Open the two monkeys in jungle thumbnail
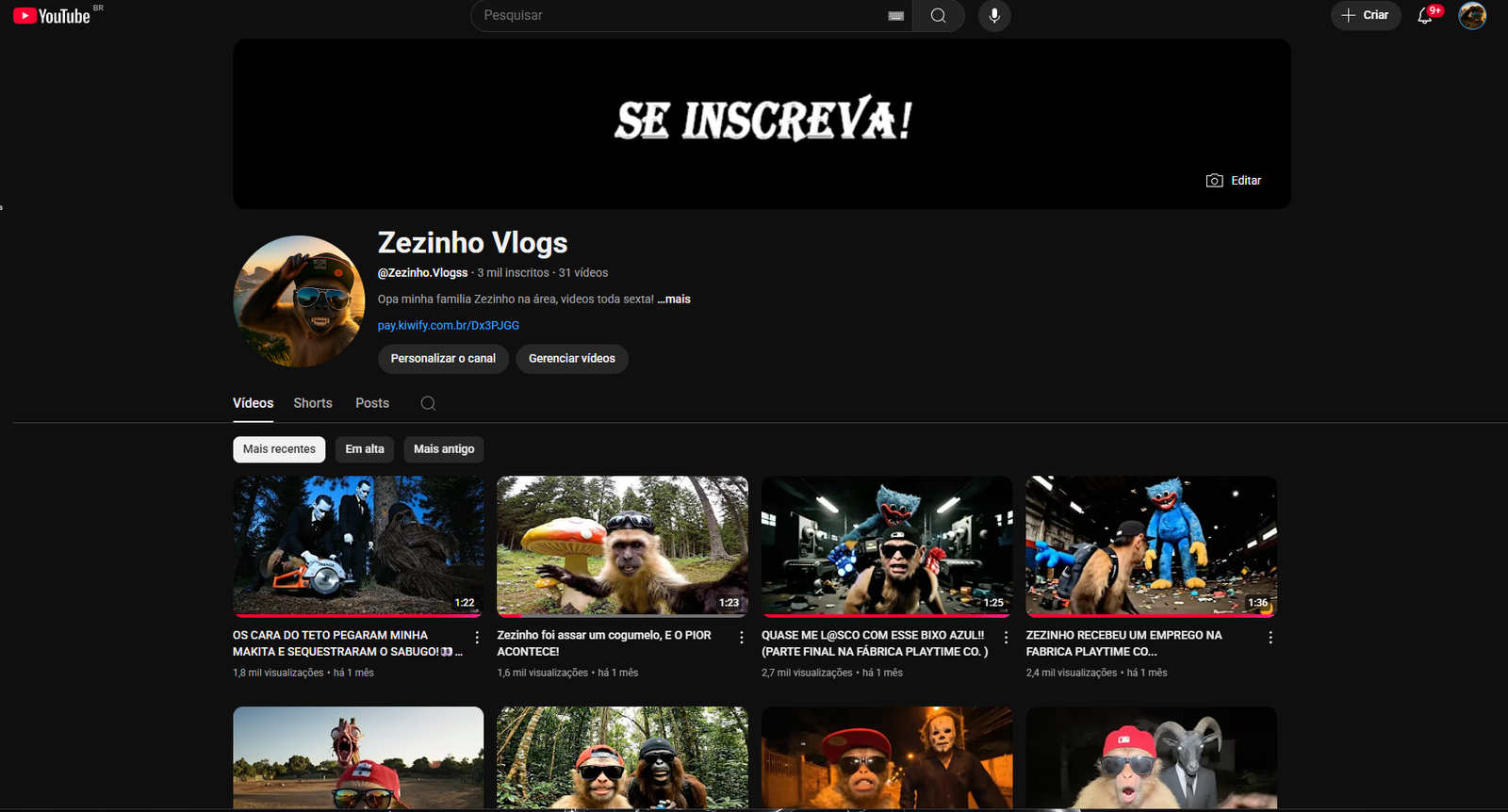 coord(622,758)
